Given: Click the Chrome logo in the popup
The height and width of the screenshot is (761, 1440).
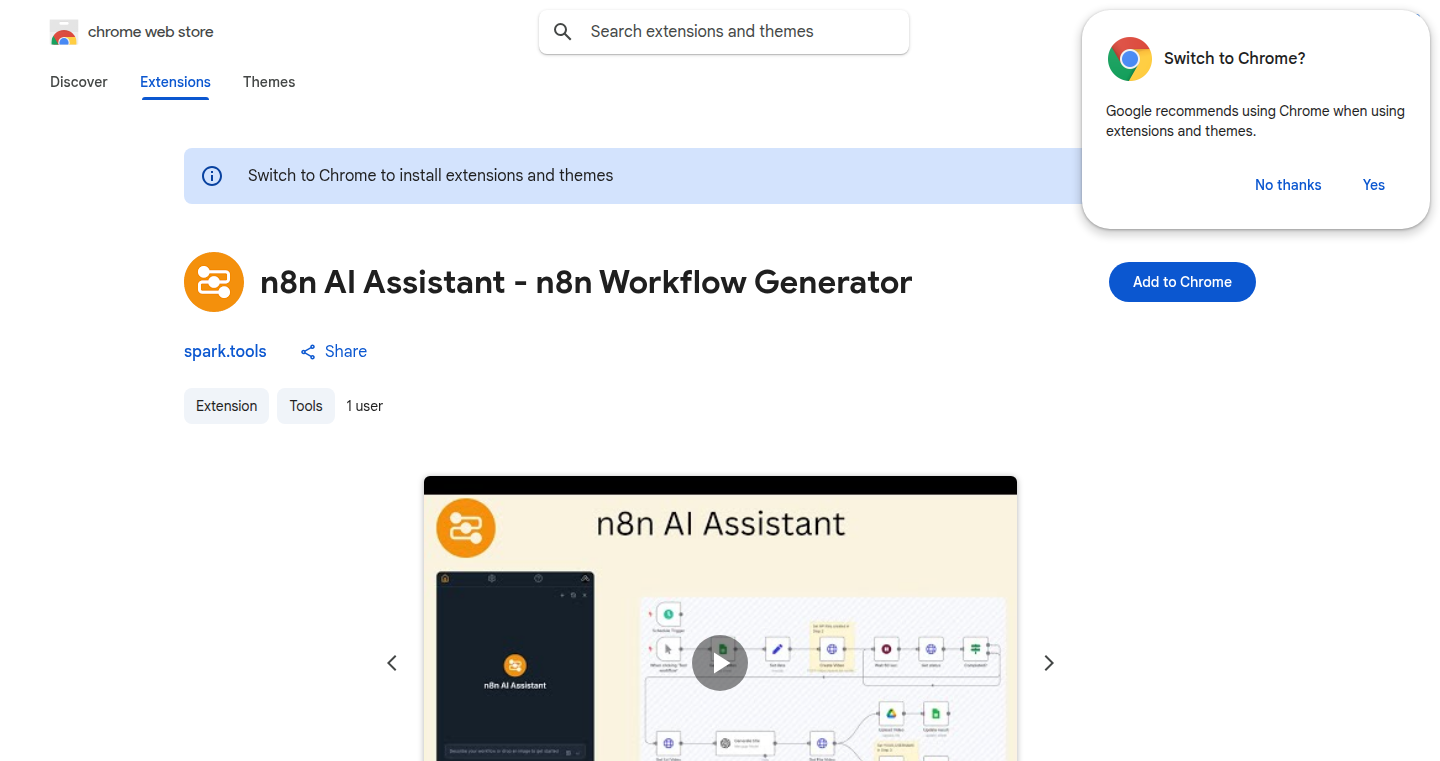Looking at the screenshot, I should 1130,59.
